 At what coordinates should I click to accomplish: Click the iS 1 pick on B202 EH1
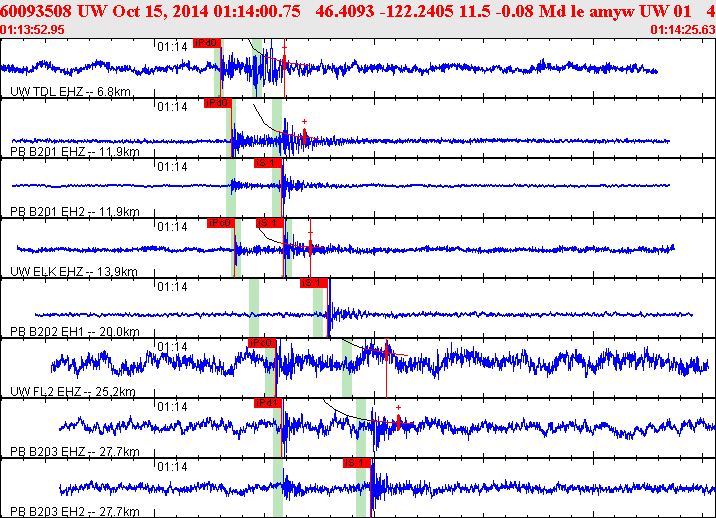pyautogui.click(x=314, y=283)
